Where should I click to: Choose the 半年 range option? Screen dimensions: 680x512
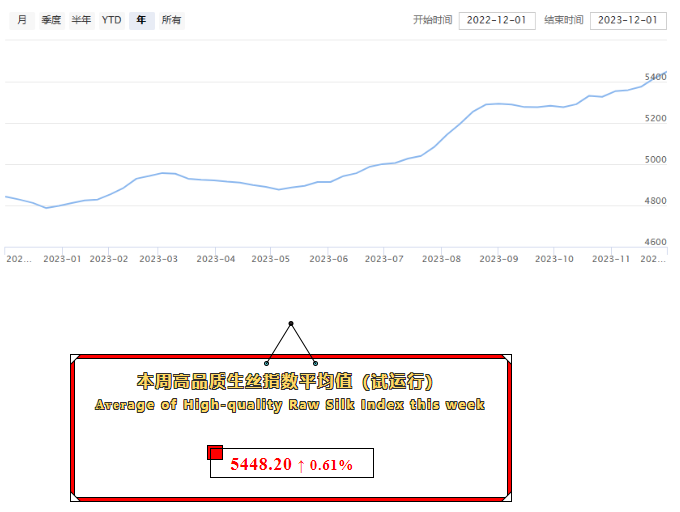(x=81, y=20)
